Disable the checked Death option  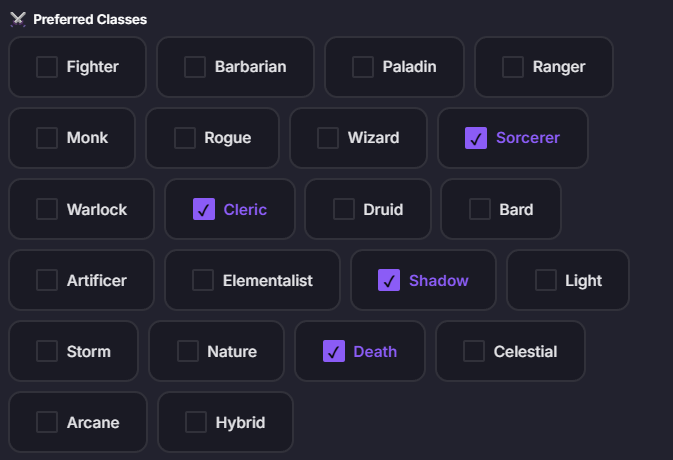click(x=334, y=351)
